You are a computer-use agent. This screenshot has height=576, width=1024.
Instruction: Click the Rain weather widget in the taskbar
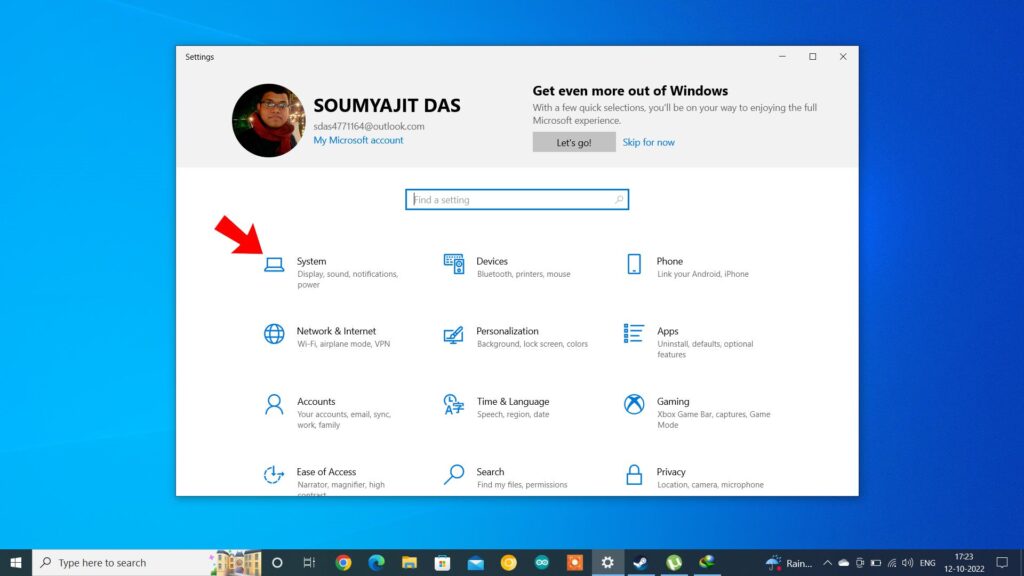pyautogui.click(x=790, y=562)
